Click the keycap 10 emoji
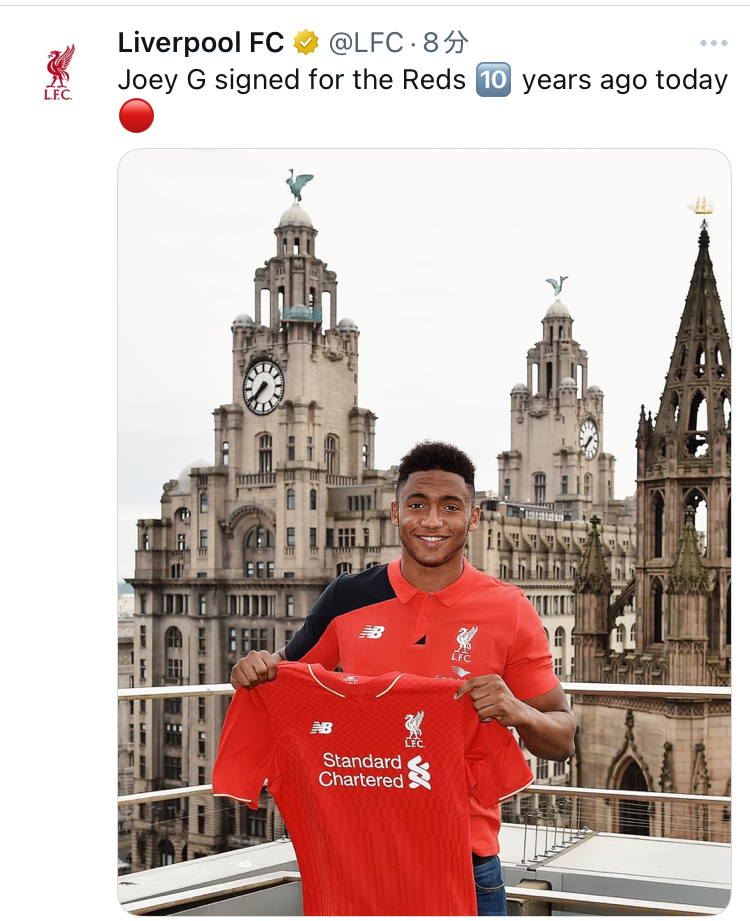750x921 pixels. [493, 80]
